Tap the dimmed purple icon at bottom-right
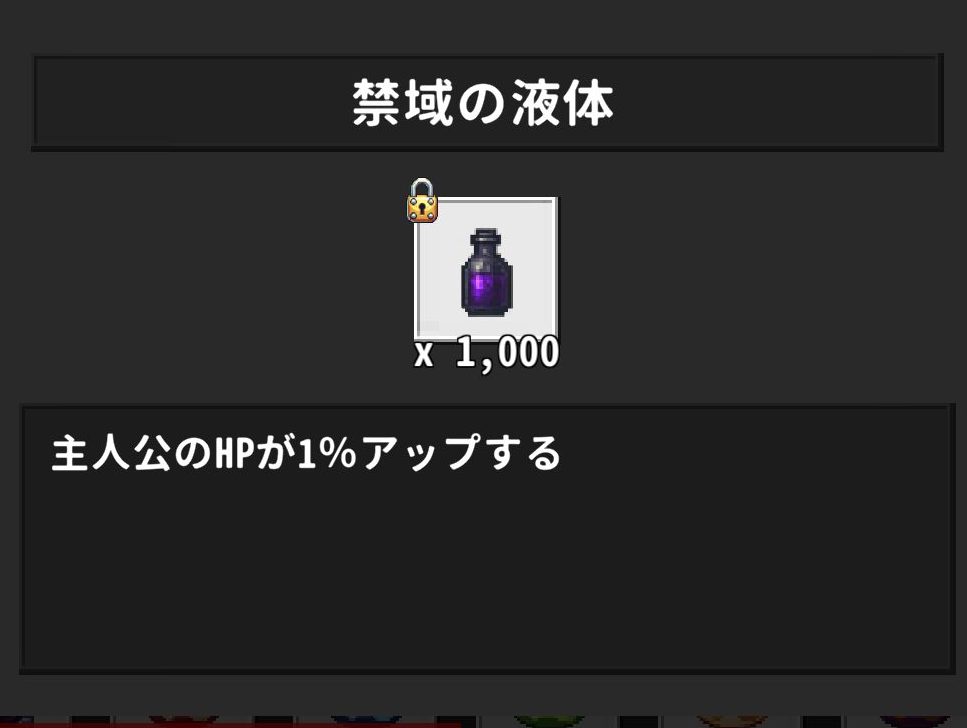This screenshot has height=728, width=967. click(914, 721)
